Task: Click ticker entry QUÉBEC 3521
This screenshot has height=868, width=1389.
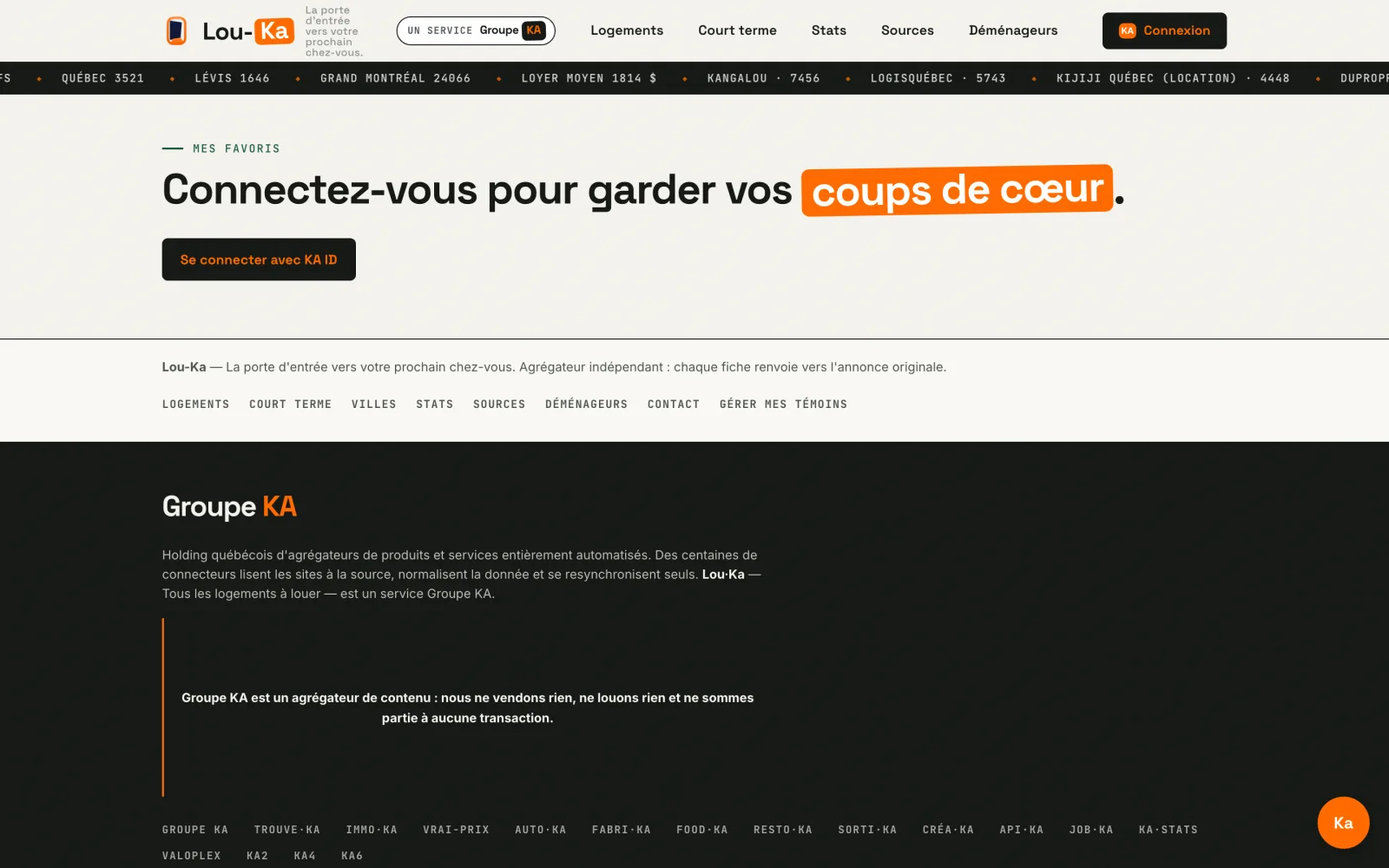Action: pyautogui.click(x=102, y=78)
